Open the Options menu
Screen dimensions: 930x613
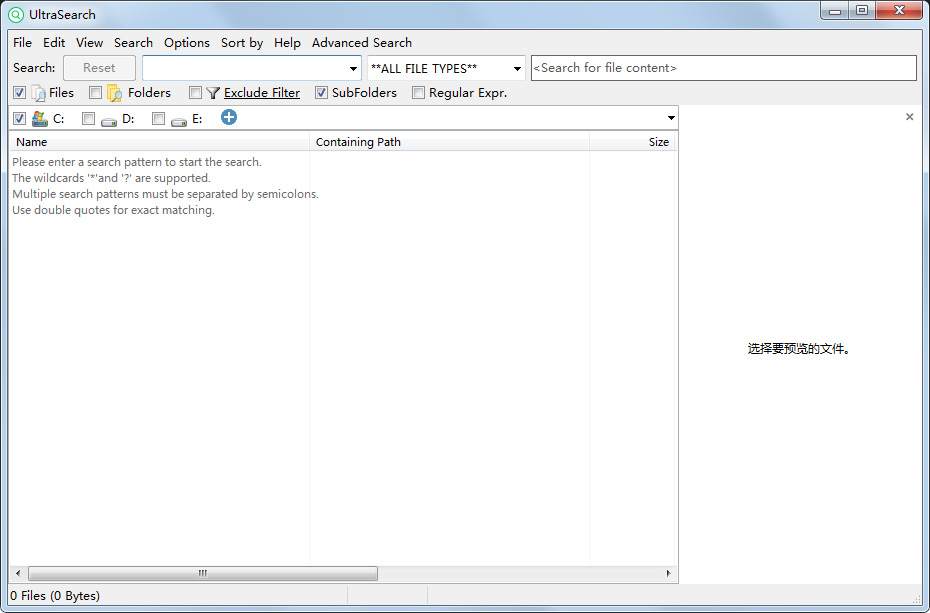pyautogui.click(x=187, y=43)
